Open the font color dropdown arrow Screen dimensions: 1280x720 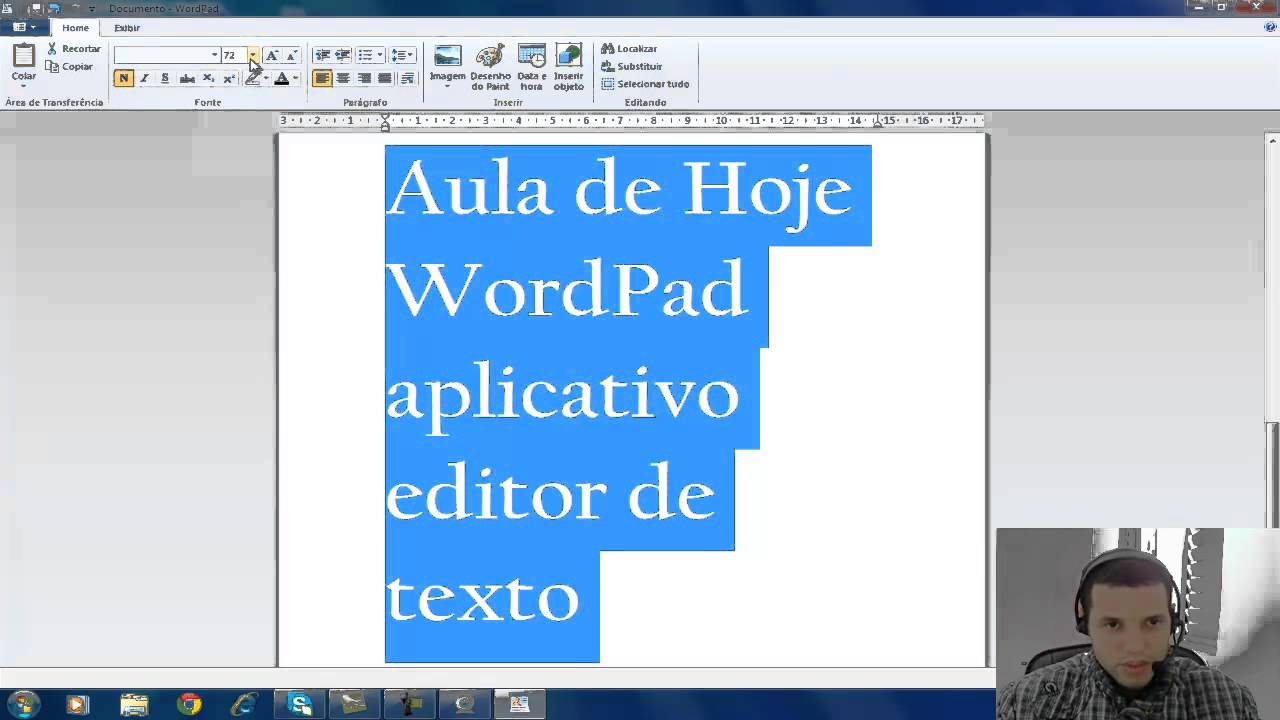[295, 78]
